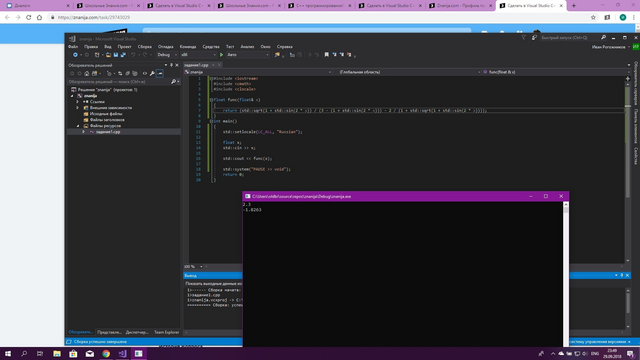The width and height of the screenshot is (640, 360).
Task: Click the console window vertical scrollbar
Action: (566, 274)
